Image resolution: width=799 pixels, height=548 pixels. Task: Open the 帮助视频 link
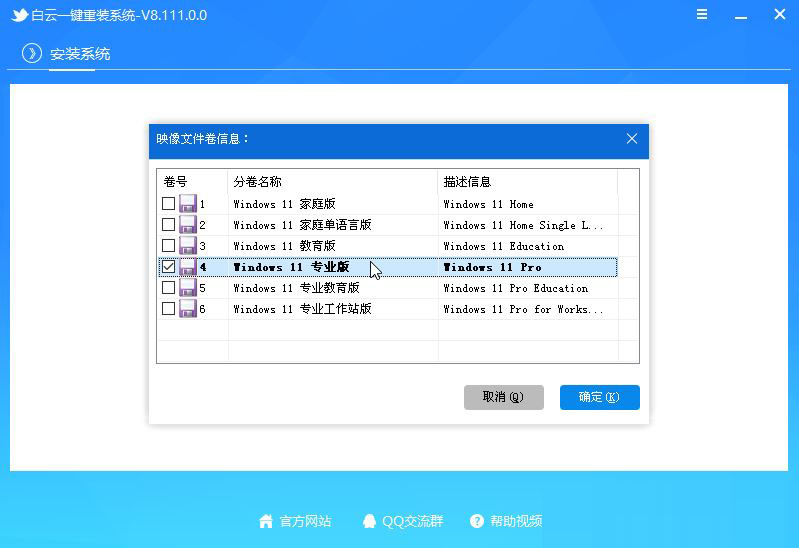point(516,521)
